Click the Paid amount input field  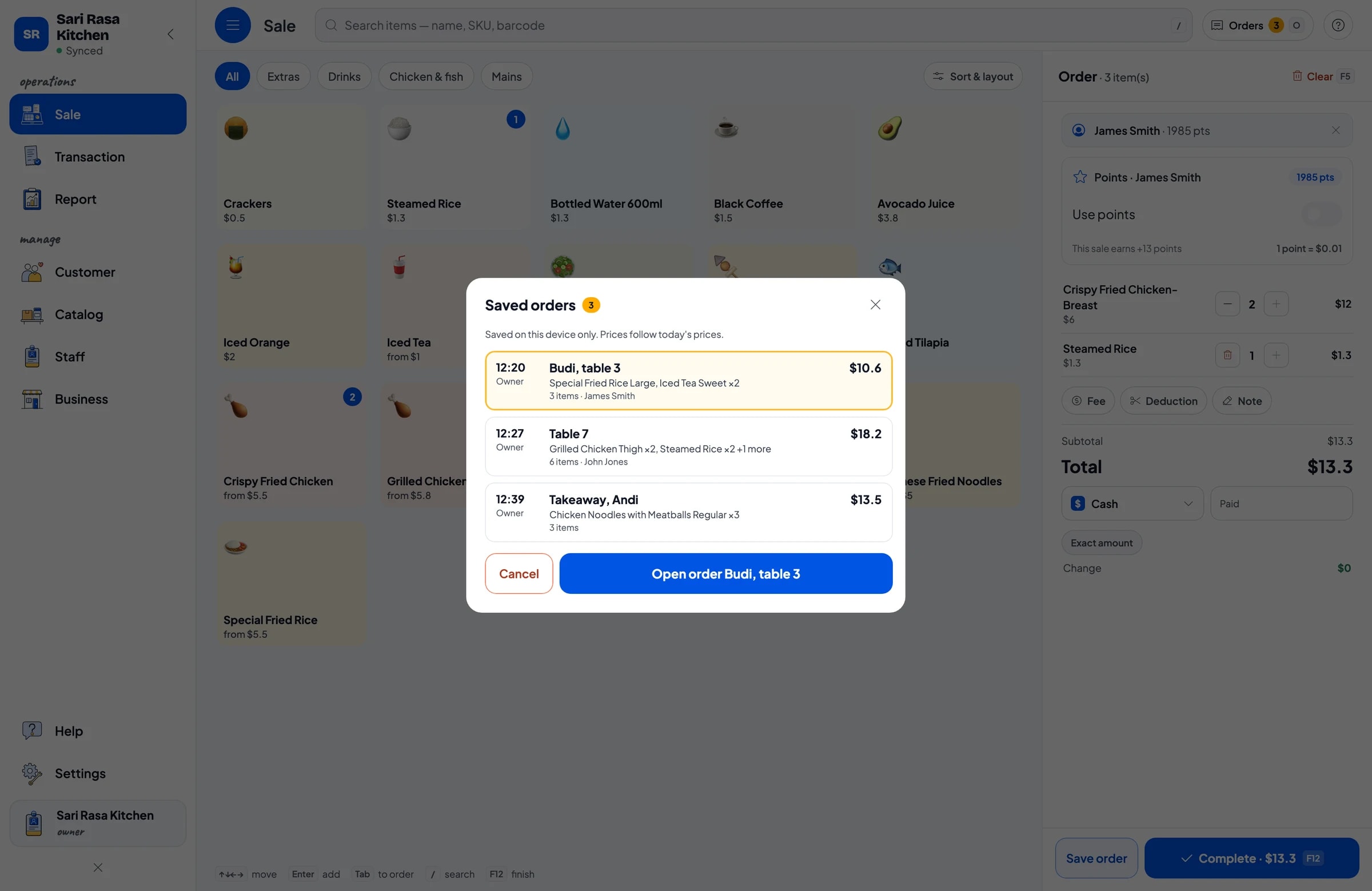click(x=1282, y=504)
